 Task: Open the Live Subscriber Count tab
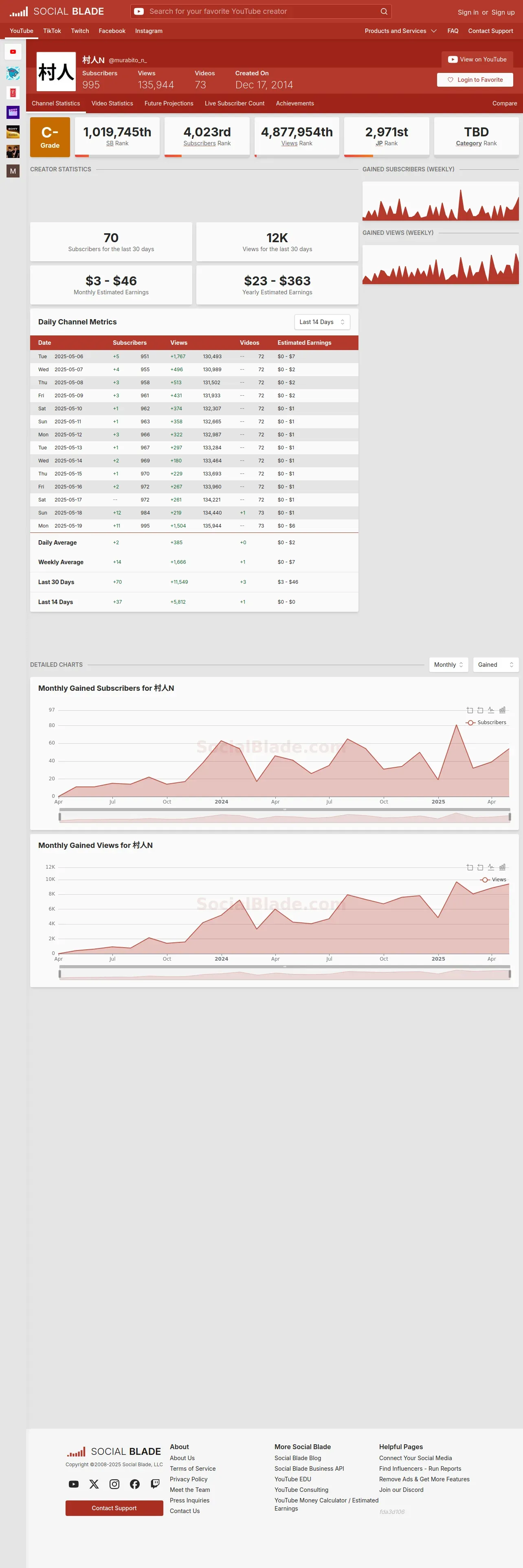click(234, 103)
